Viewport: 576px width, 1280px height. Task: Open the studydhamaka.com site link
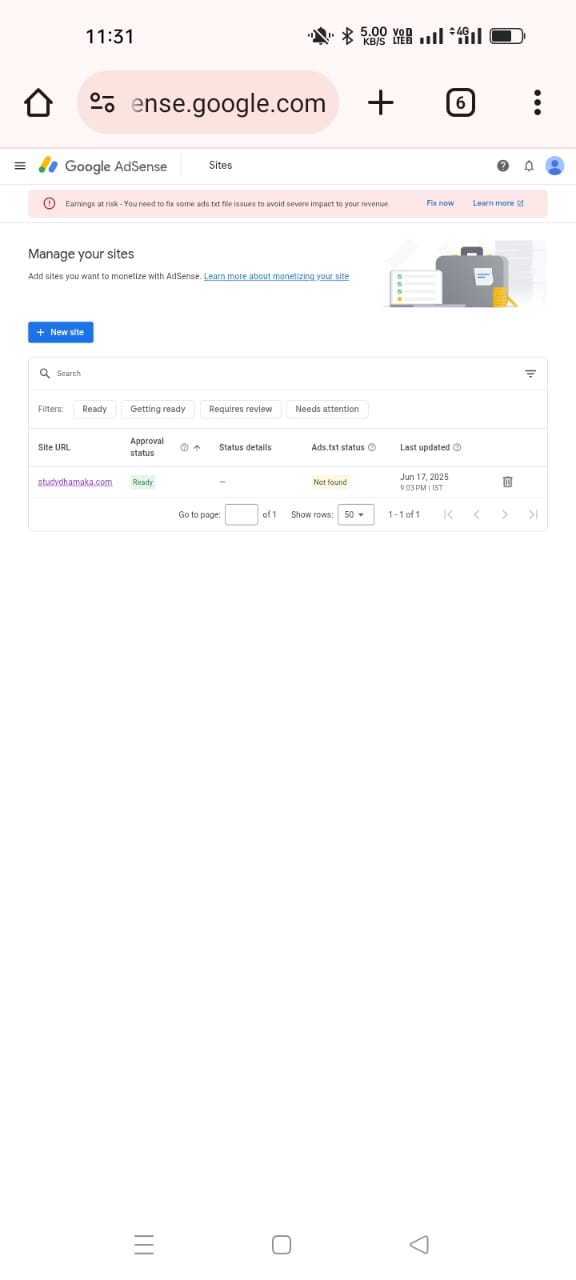coord(75,482)
